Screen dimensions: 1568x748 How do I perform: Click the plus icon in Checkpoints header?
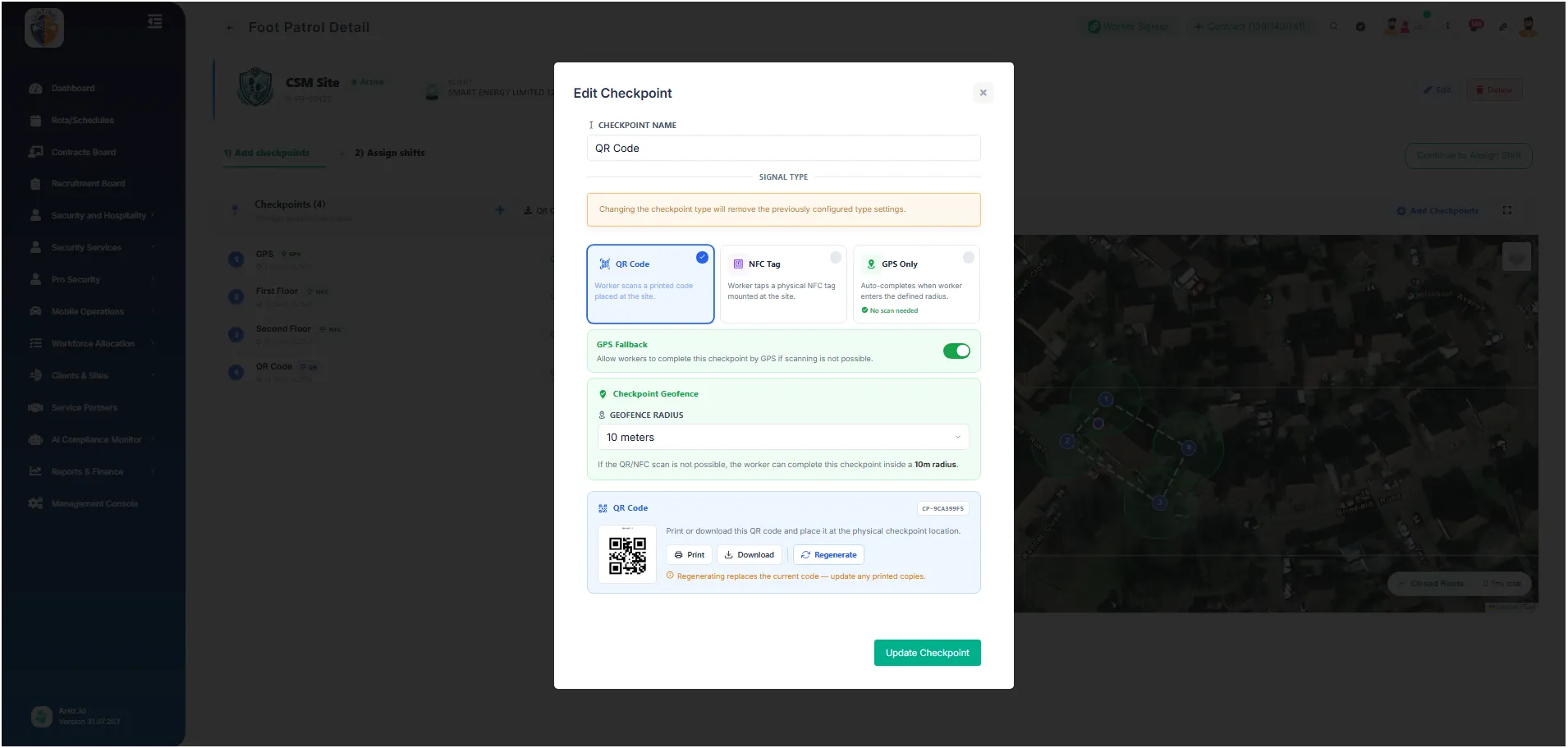pos(500,210)
